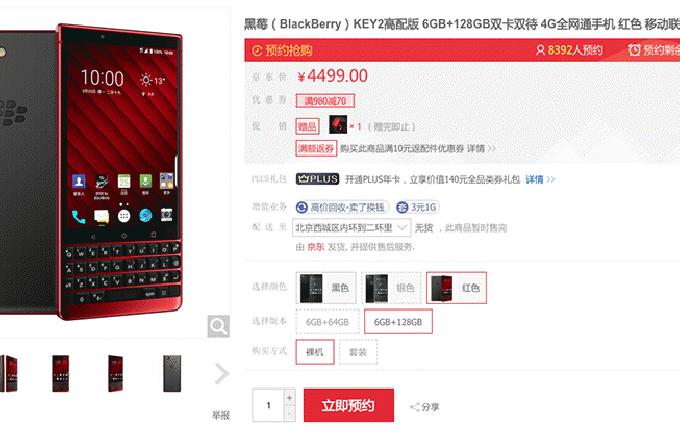Select the back-view phone thumbnail
The height and width of the screenshot is (440, 680).
[x=172, y=374]
